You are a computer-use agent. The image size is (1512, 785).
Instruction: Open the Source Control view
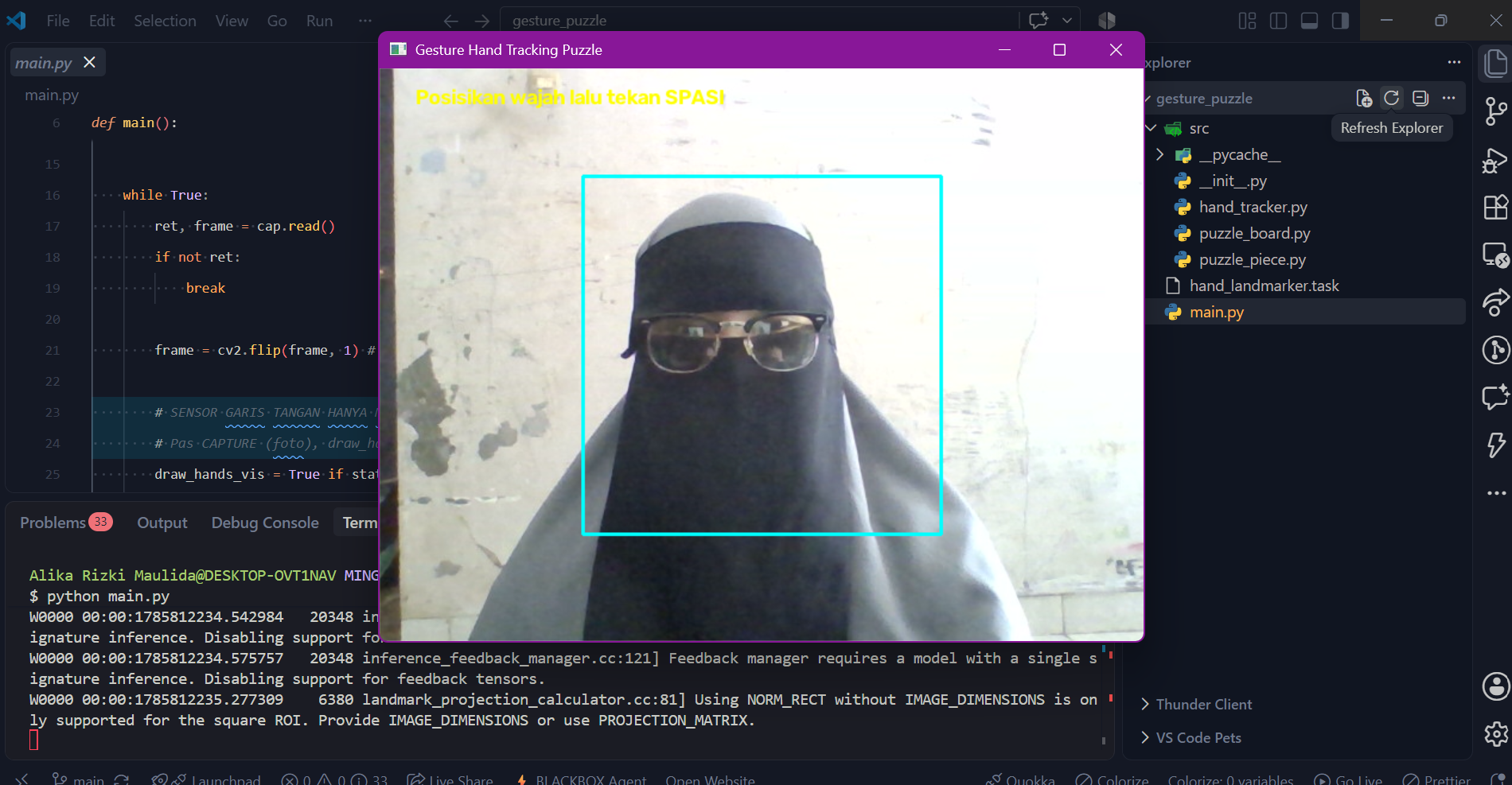1495,111
